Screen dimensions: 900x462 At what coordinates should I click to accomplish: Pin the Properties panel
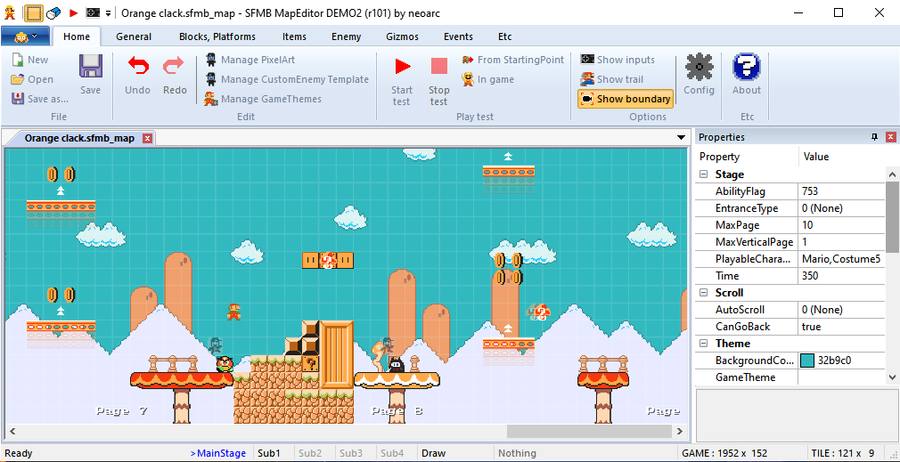click(875, 137)
